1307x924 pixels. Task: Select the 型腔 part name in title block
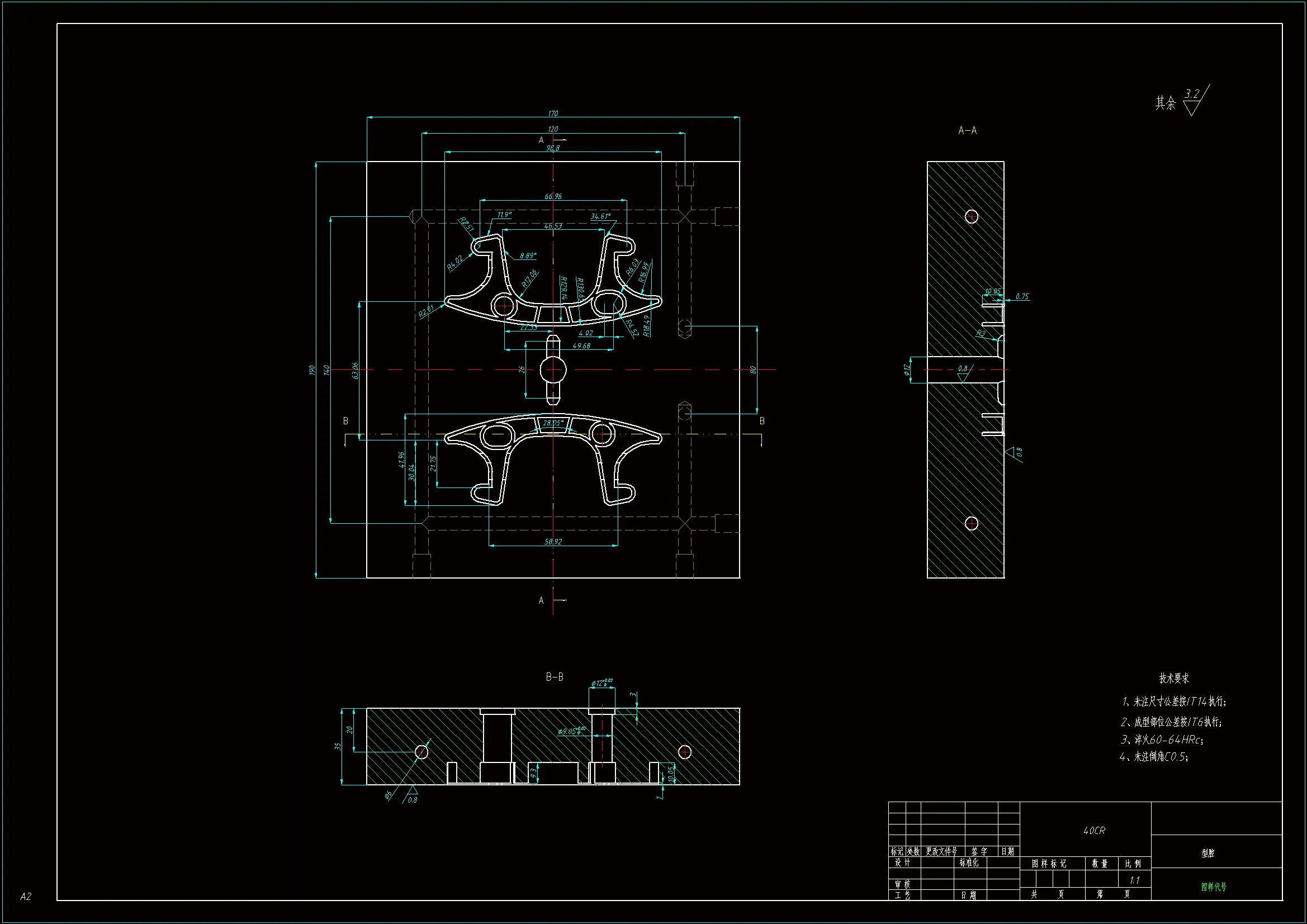(x=1207, y=853)
